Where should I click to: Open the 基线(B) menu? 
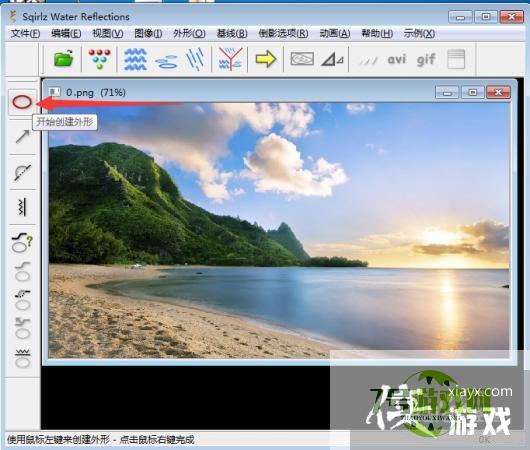point(232,33)
